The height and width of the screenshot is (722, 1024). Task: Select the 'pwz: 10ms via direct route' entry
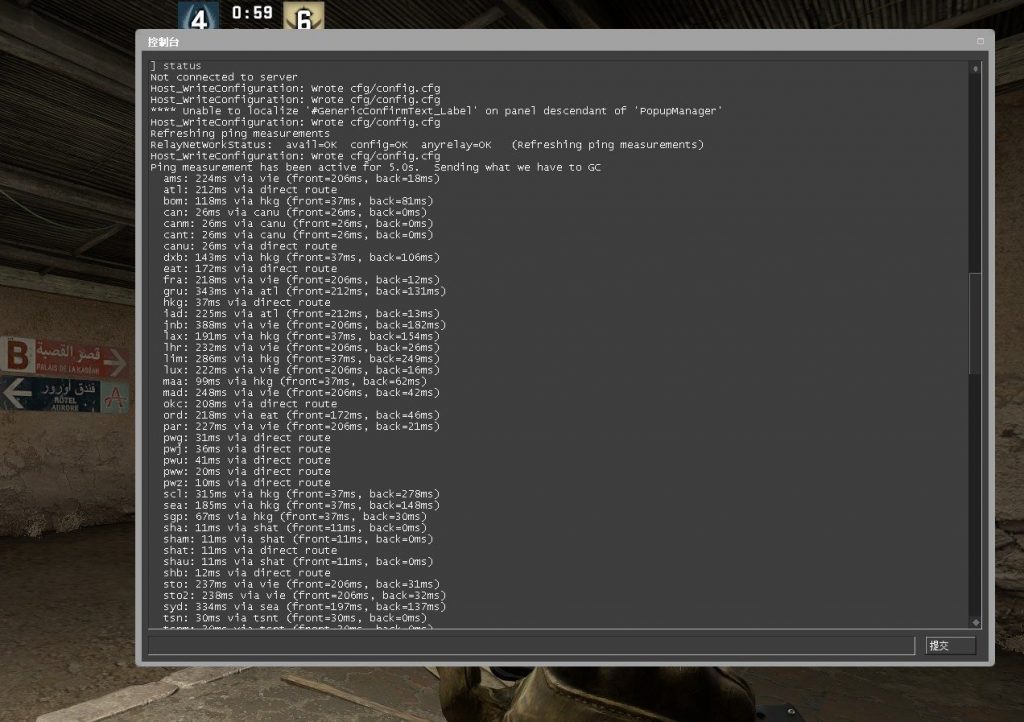click(x=246, y=483)
